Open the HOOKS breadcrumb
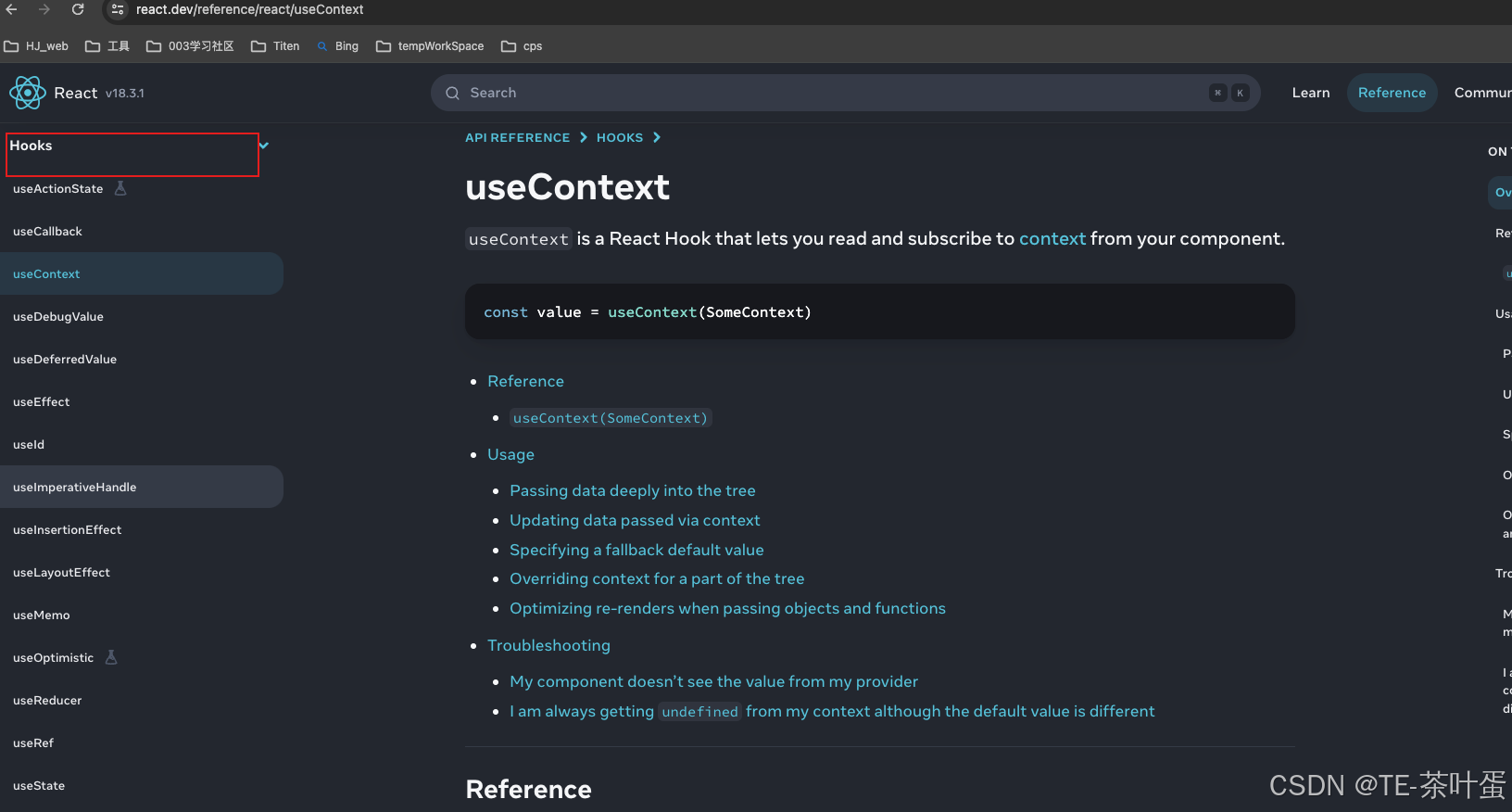This screenshot has width=1512, height=812. (620, 137)
